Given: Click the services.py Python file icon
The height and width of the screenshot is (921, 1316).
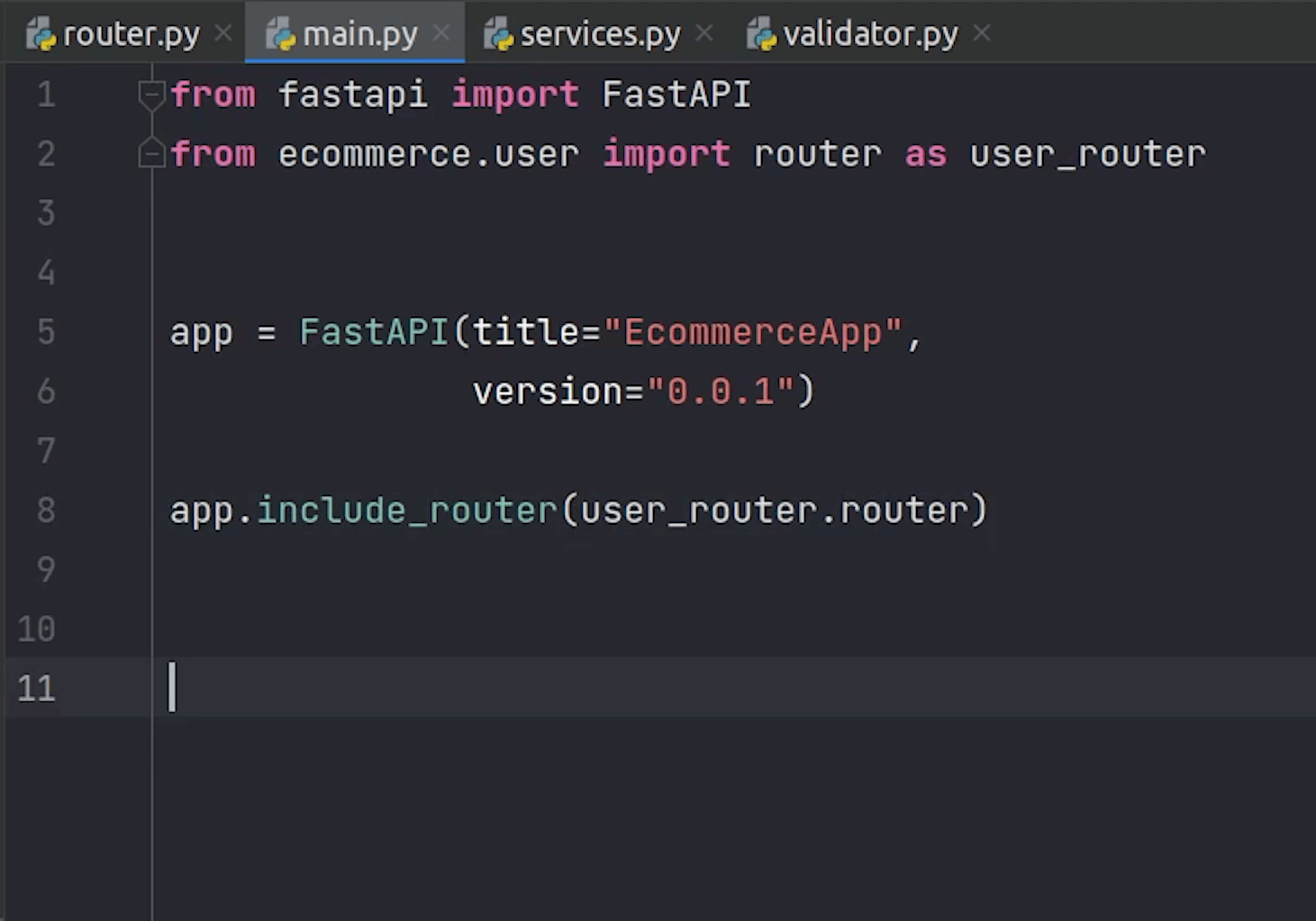Looking at the screenshot, I should (498, 34).
